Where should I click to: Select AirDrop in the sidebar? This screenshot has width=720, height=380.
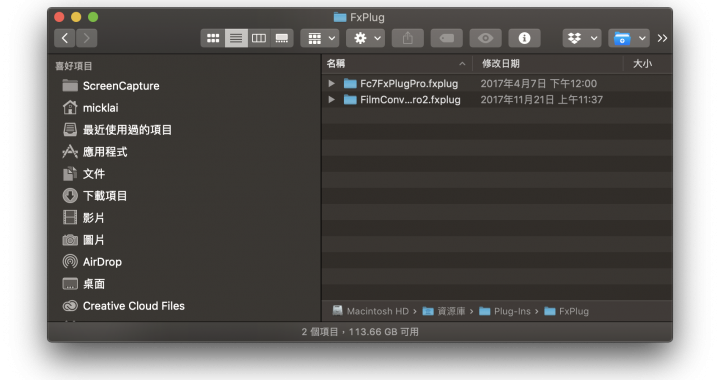(x=184, y=262)
